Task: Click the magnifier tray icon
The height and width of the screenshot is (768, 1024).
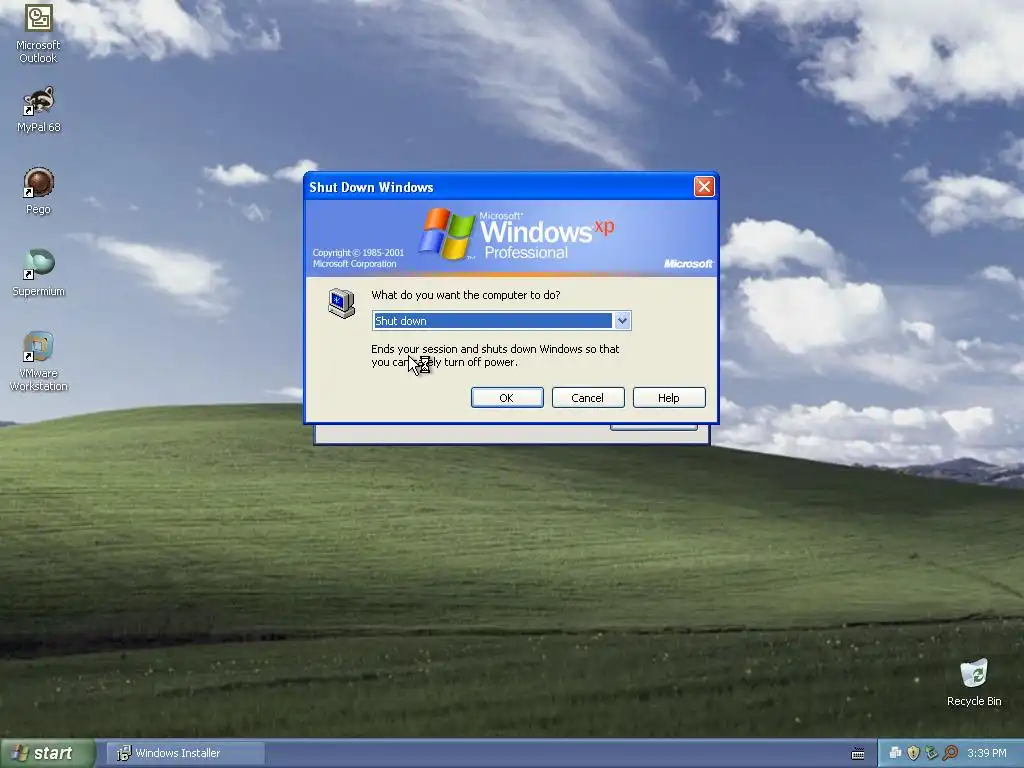Action: coord(950,753)
